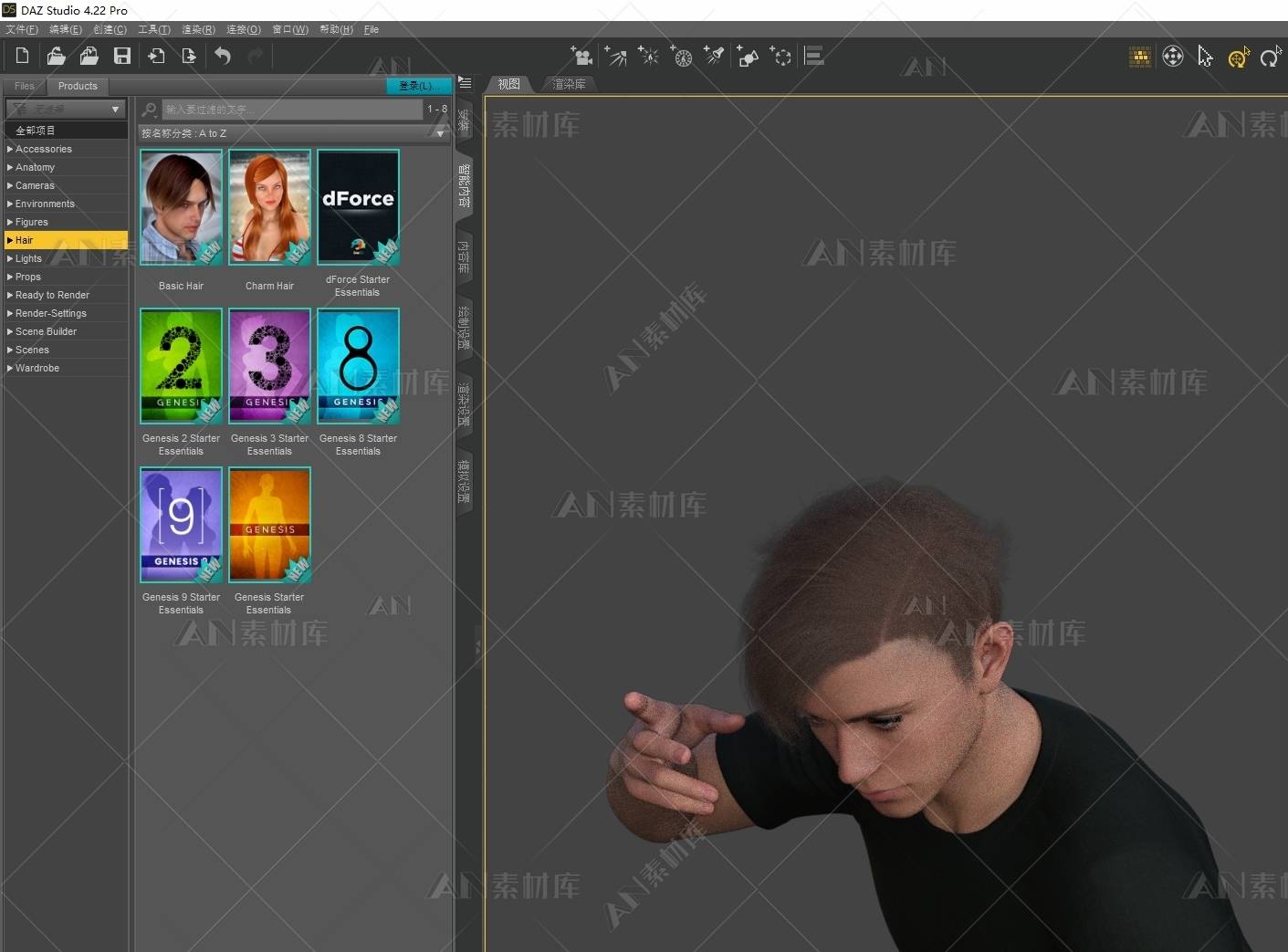The height and width of the screenshot is (952, 1288).
Task: Open the Render-Settings category
Action: click(x=66, y=313)
